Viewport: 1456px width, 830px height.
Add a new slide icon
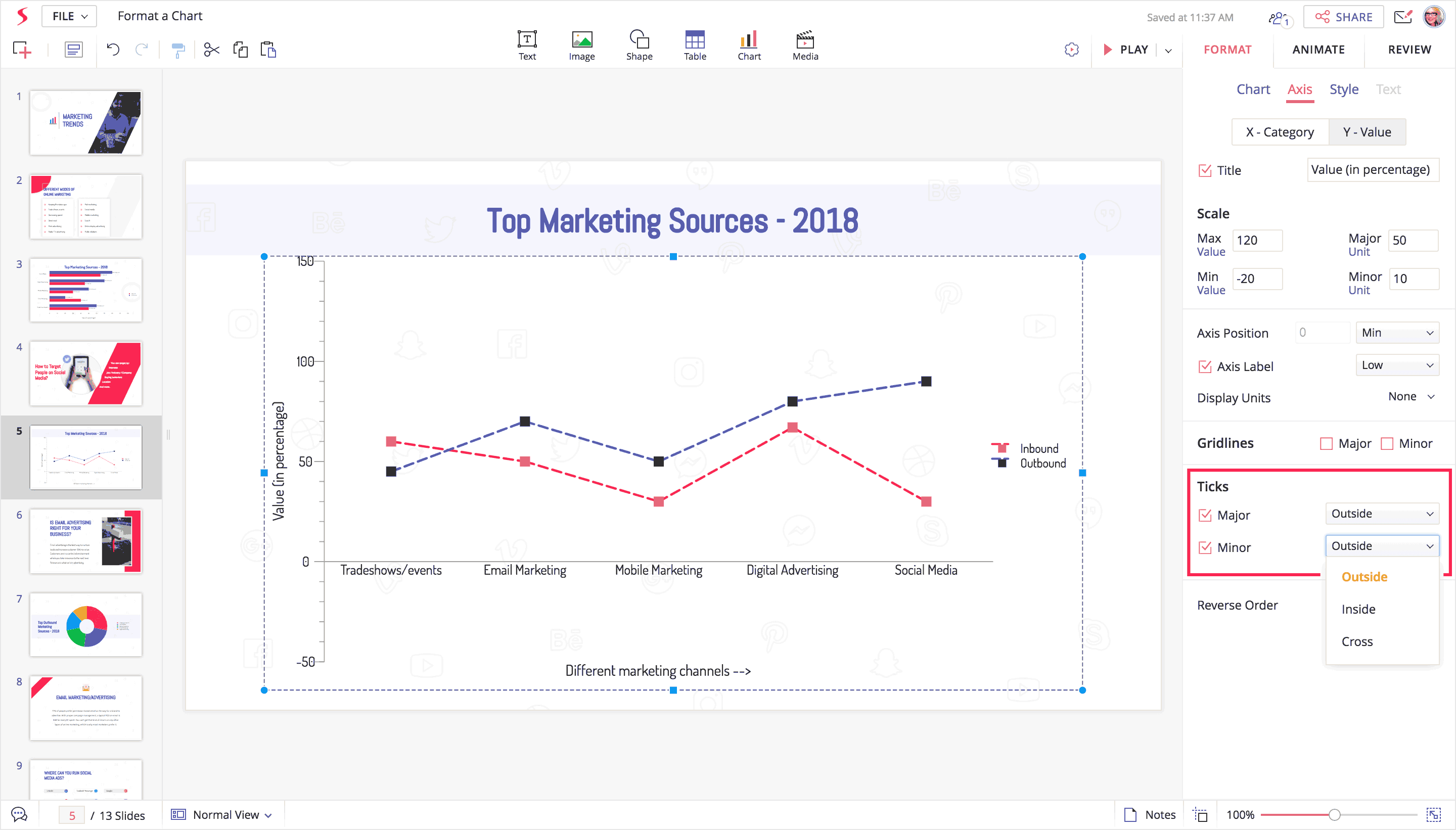pos(22,50)
